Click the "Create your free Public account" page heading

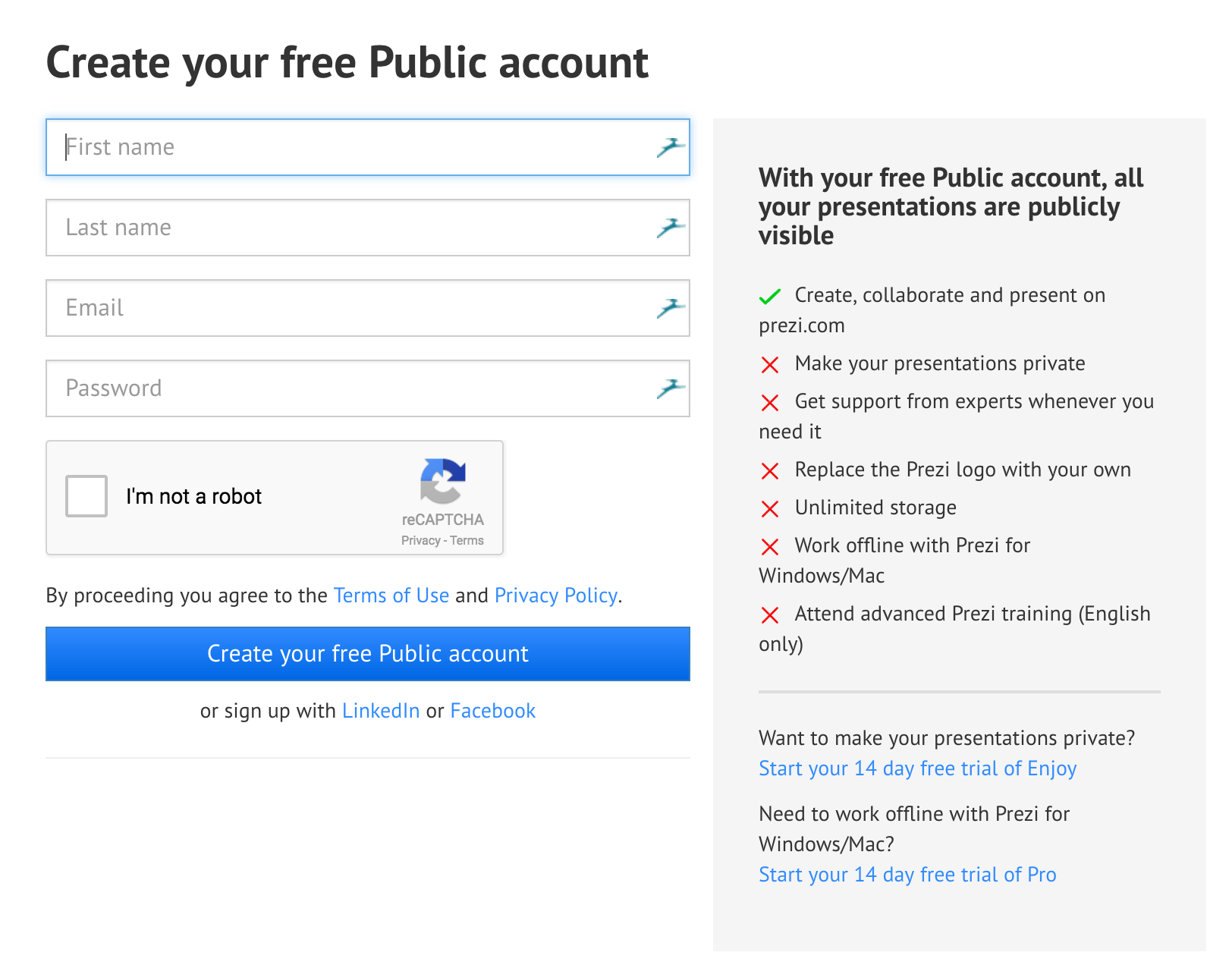pos(347,63)
